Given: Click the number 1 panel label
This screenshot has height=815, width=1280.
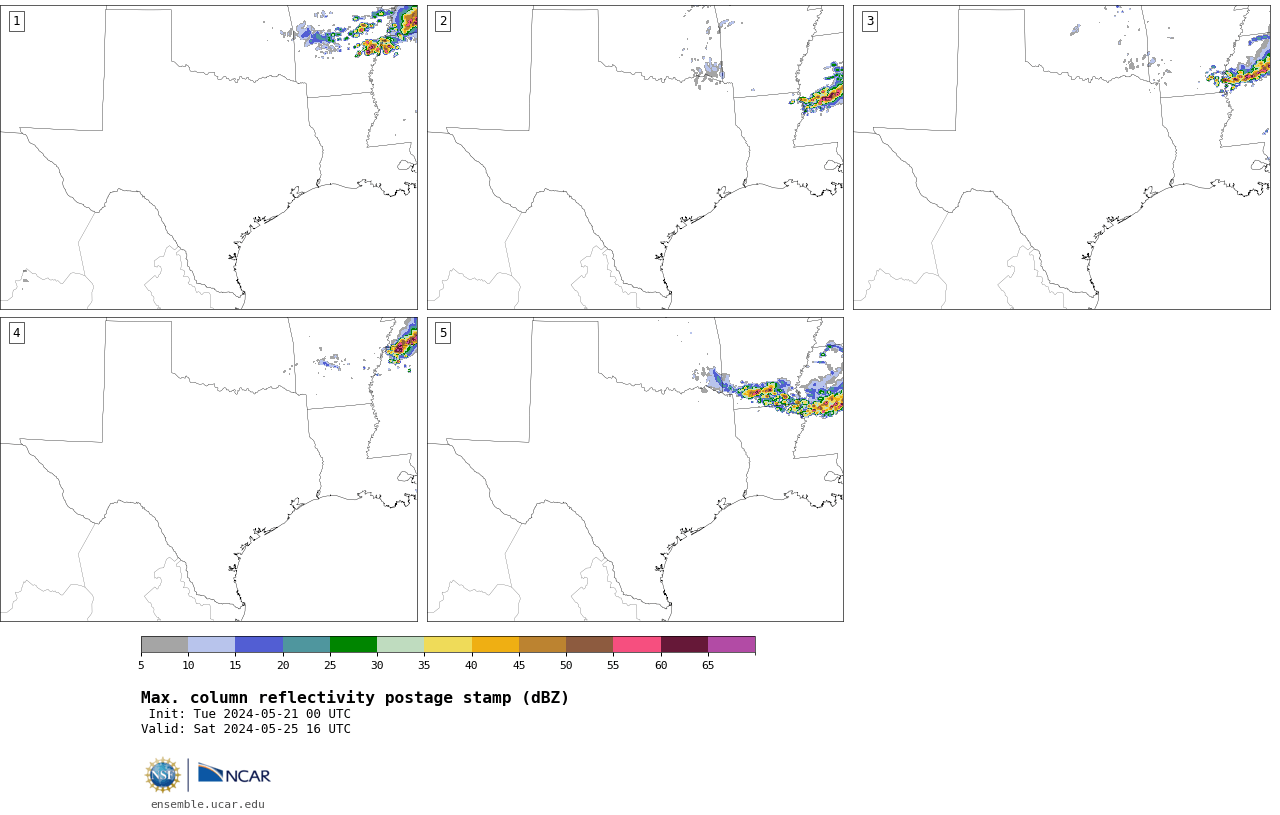Looking at the screenshot, I should [x=16, y=21].
